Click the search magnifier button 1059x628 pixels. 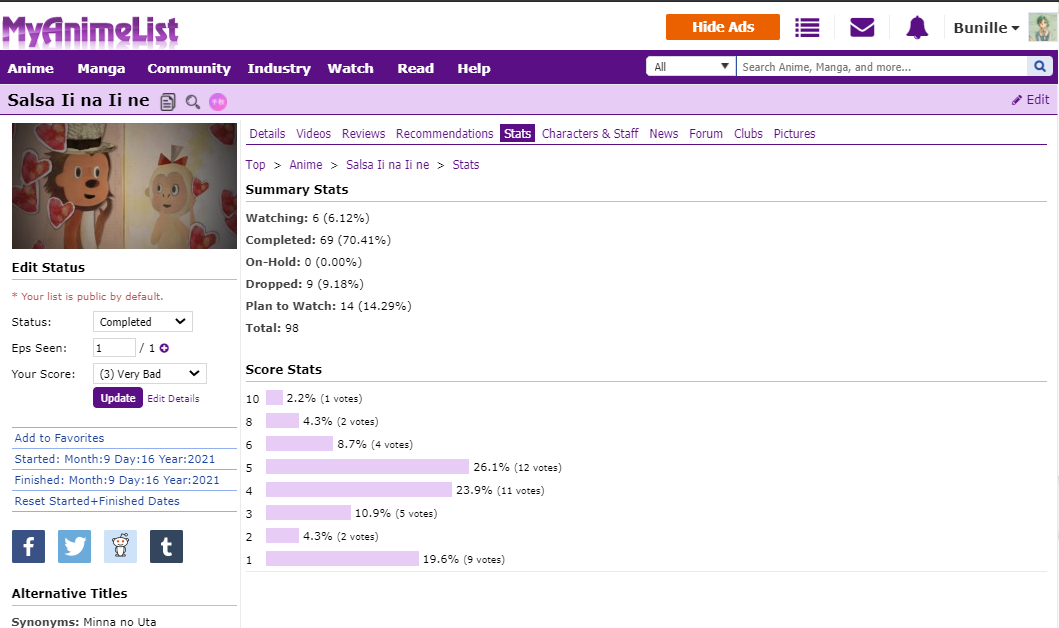[x=1040, y=67]
